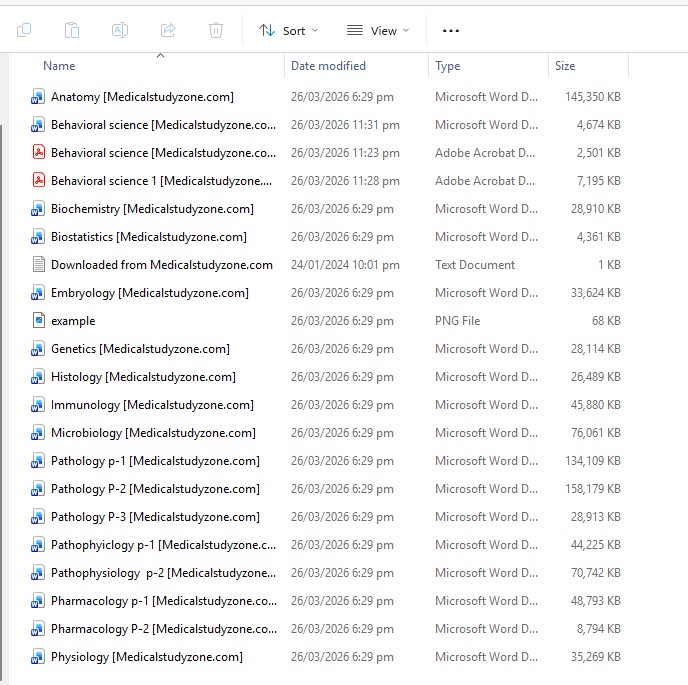This screenshot has height=685, width=688.
Task: Click PDF icon of Behavioral science 1 file
Action: pos(39,181)
